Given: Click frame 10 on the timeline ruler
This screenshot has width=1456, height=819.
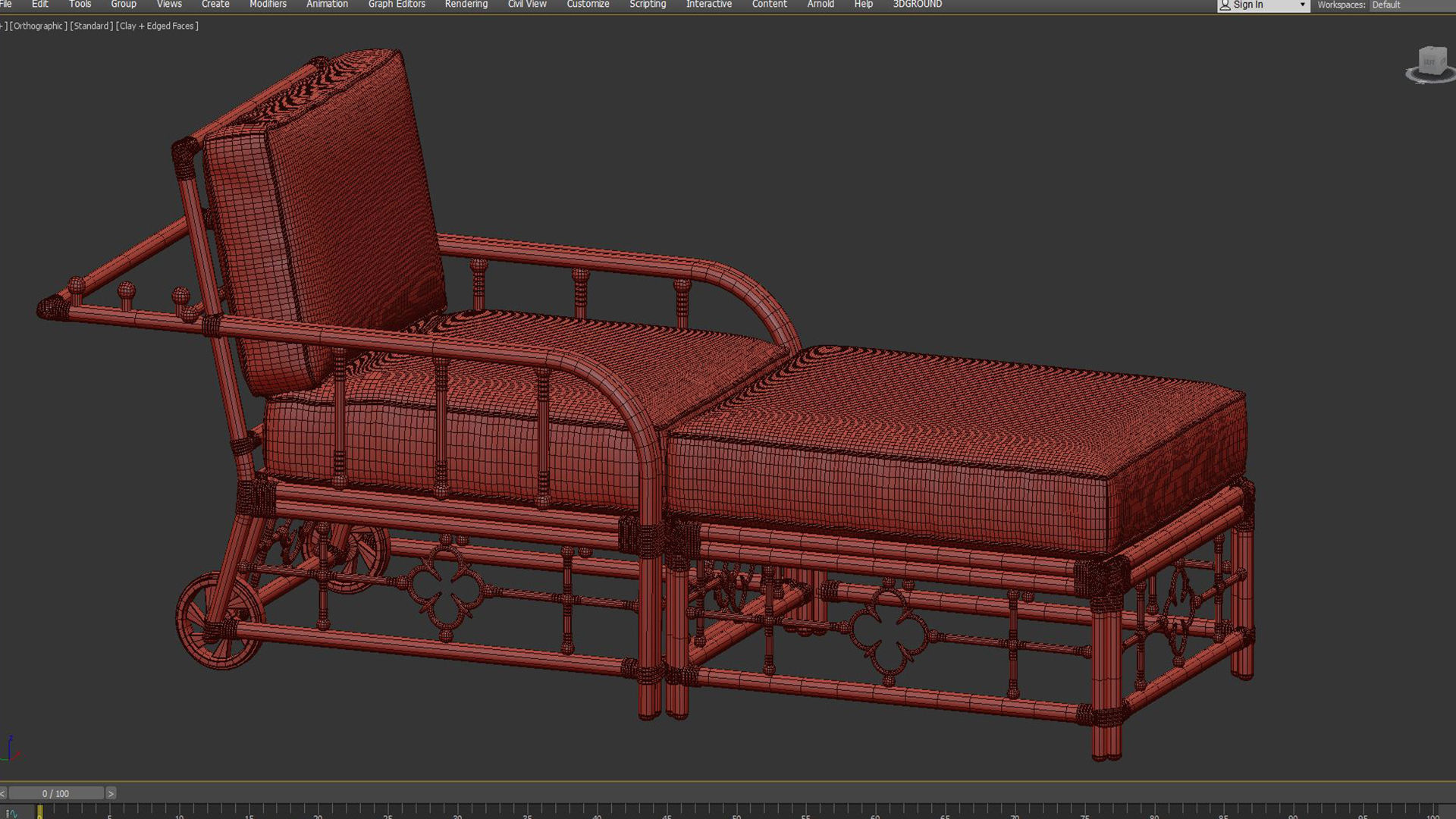Looking at the screenshot, I should pyautogui.click(x=178, y=813).
